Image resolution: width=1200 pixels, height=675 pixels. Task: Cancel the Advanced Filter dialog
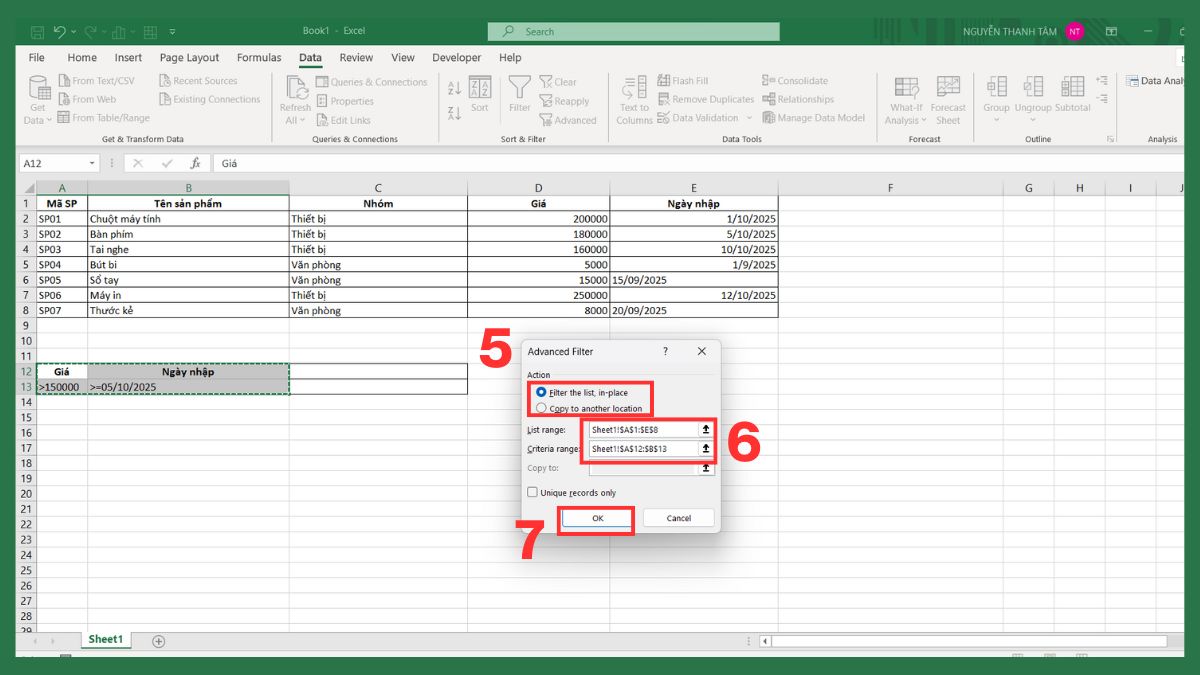click(678, 518)
